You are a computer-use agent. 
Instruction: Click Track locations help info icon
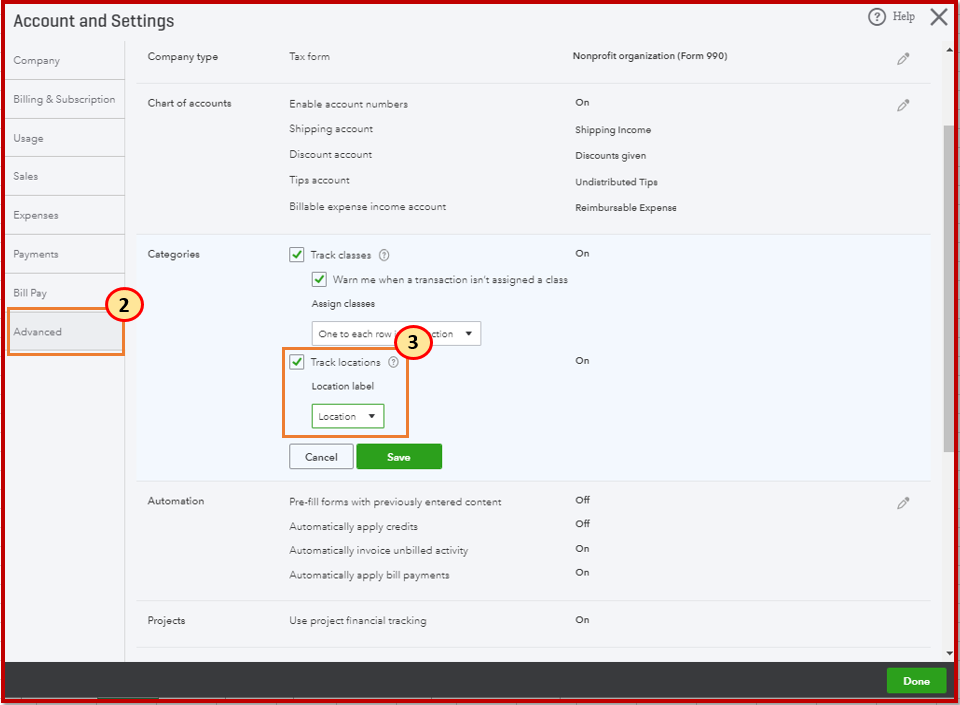click(x=393, y=362)
